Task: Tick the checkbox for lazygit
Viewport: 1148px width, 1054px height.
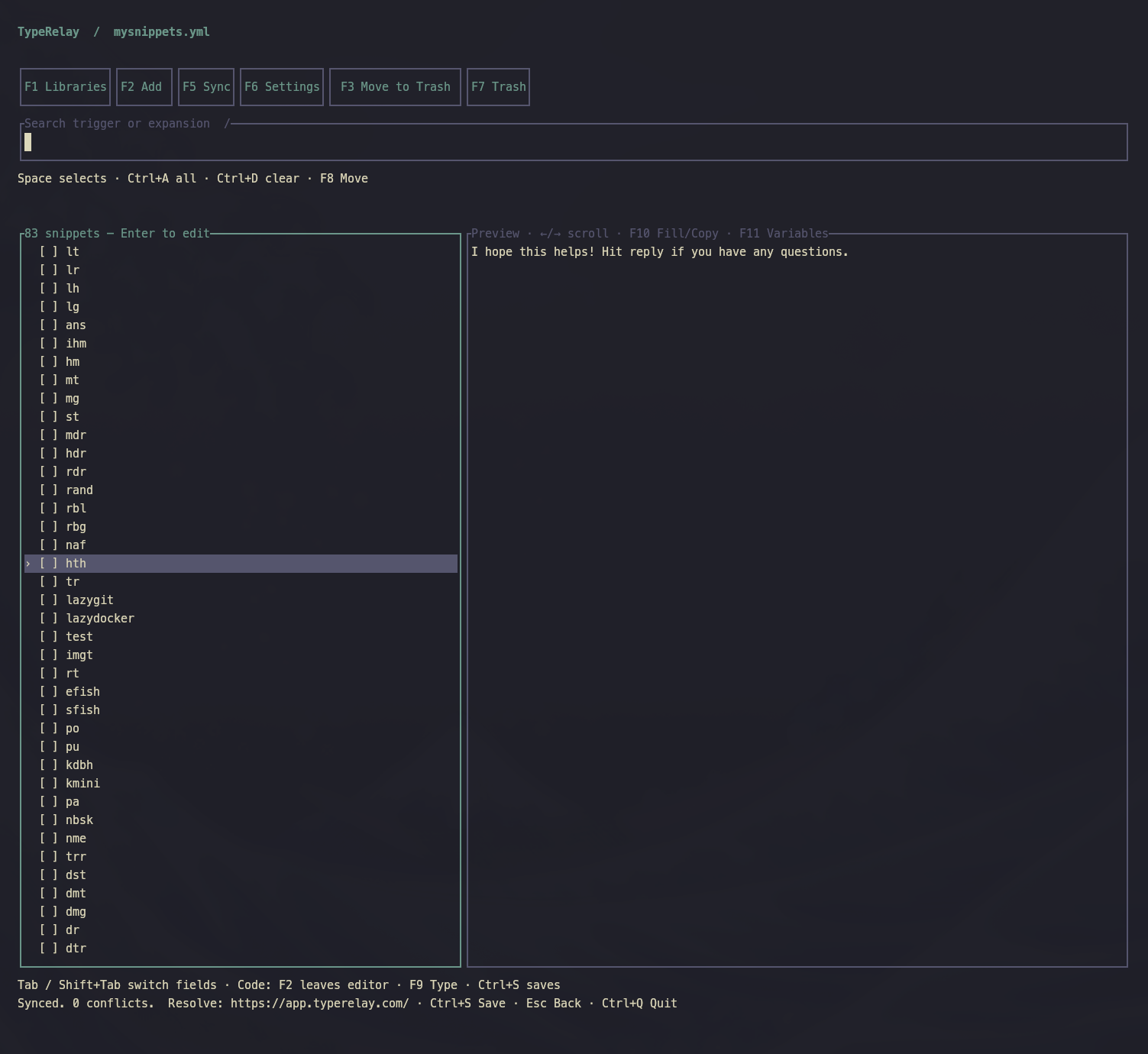Action: pyautogui.click(x=48, y=600)
